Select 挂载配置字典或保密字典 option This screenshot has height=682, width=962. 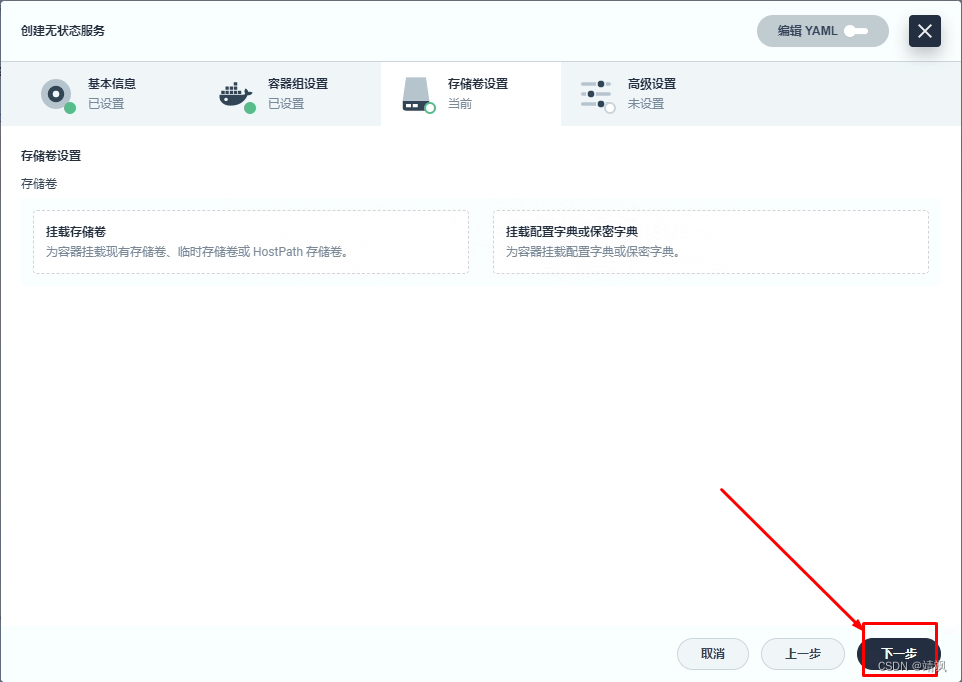(x=712, y=242)
